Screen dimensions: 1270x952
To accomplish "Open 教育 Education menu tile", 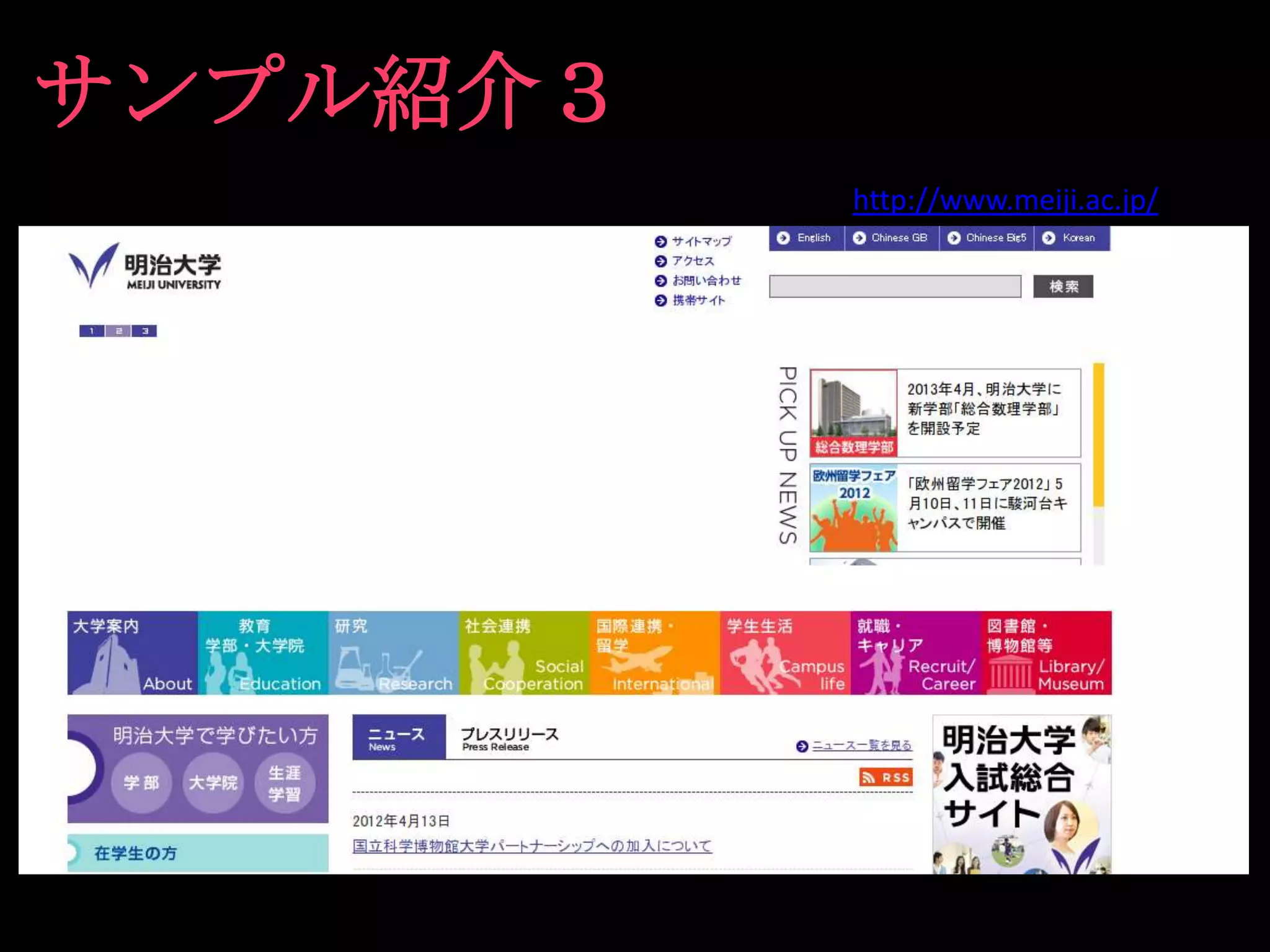I will pyautogui.click(x=263, y=653).
